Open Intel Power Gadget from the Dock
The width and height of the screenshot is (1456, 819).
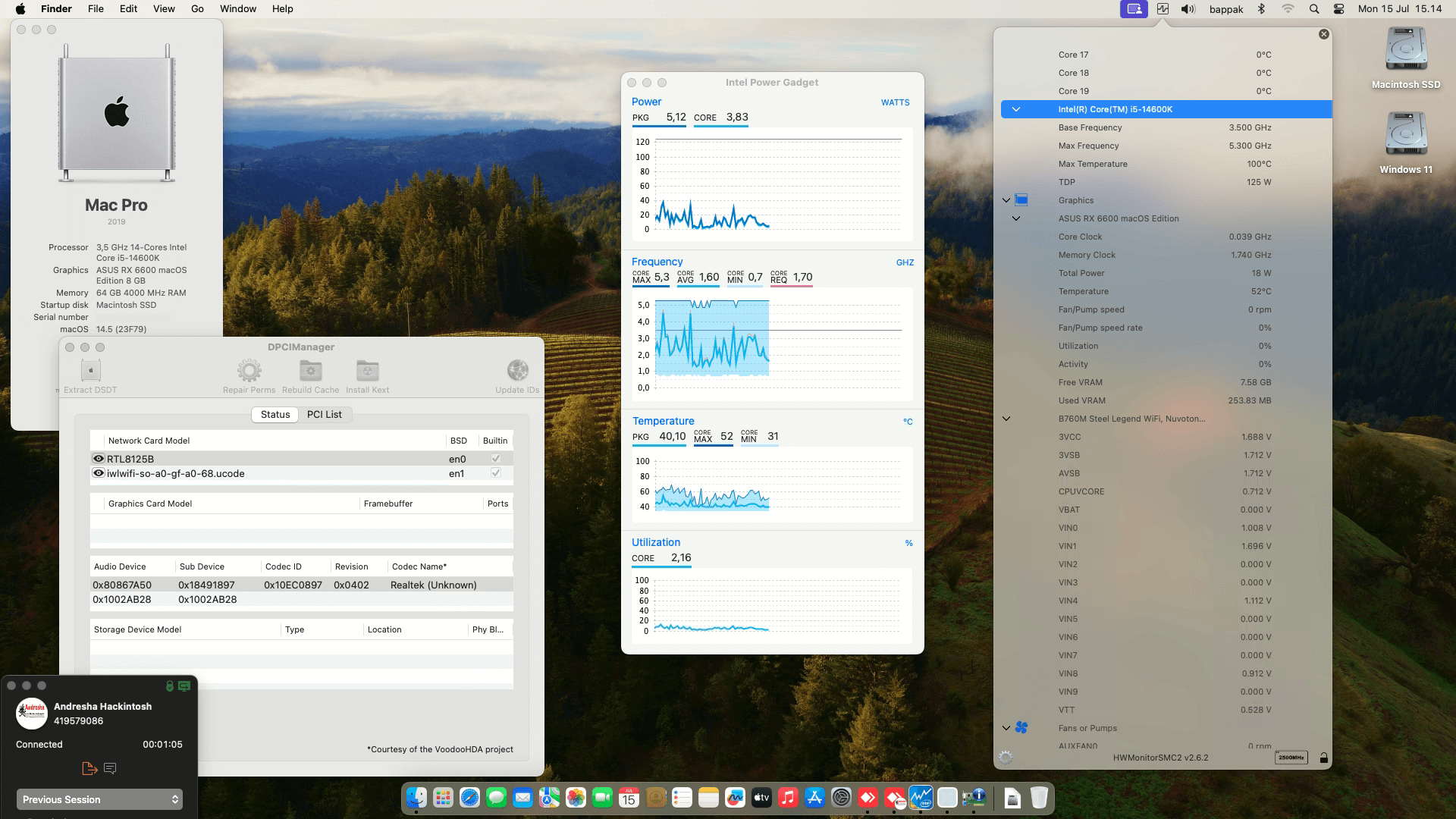pyautogui.click(x=921, y=798)
